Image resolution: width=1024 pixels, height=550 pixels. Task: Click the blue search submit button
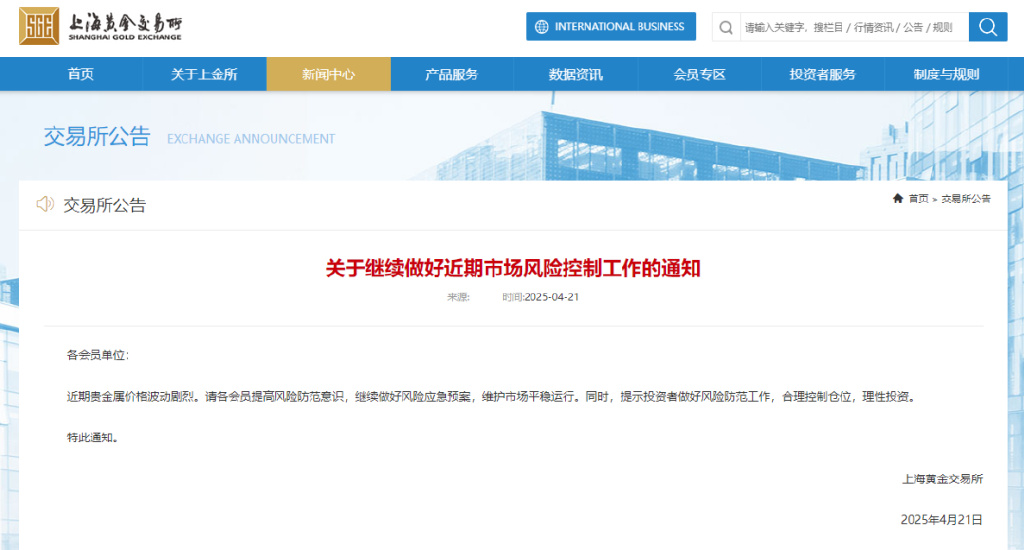point(987,27)
